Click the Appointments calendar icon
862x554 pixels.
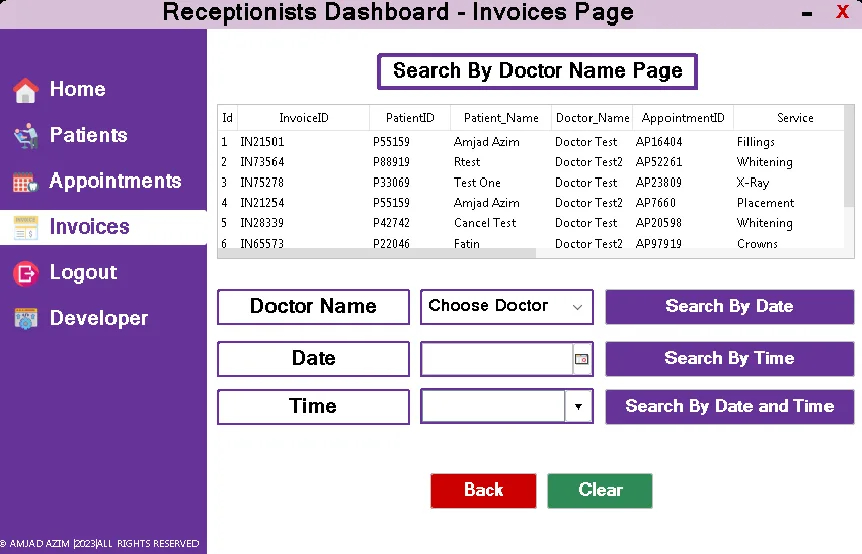[x=25, y=181]
